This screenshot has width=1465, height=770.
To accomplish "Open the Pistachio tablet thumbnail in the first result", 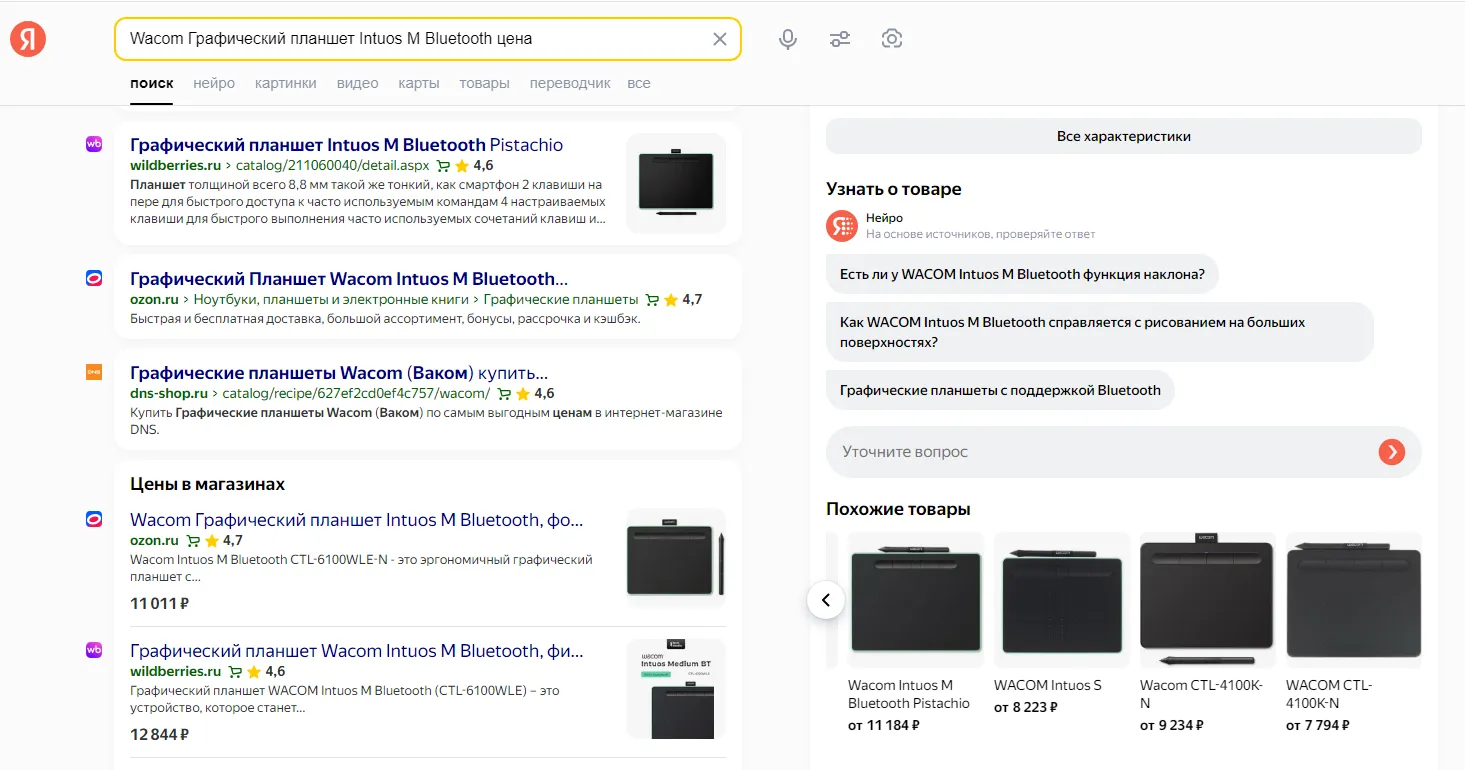I will (676, 183).
